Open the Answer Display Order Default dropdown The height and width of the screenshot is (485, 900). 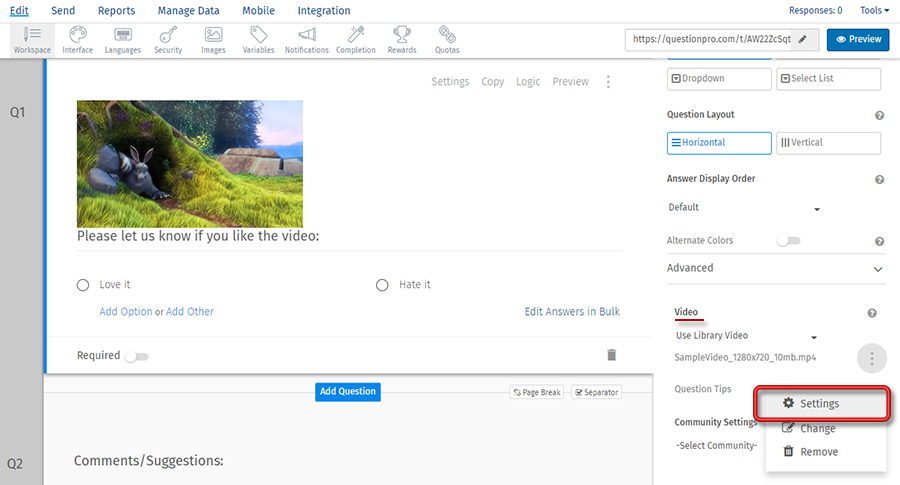pyautogui.click(x=744, y=208)
